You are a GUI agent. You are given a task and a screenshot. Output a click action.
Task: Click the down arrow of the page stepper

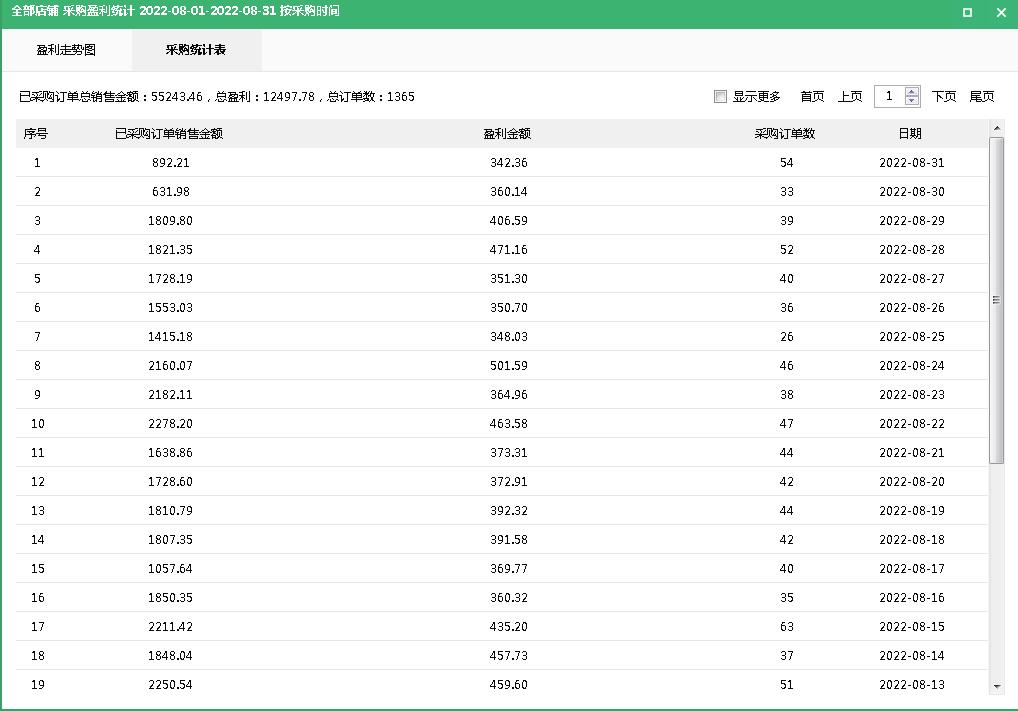tap(911, 101)
